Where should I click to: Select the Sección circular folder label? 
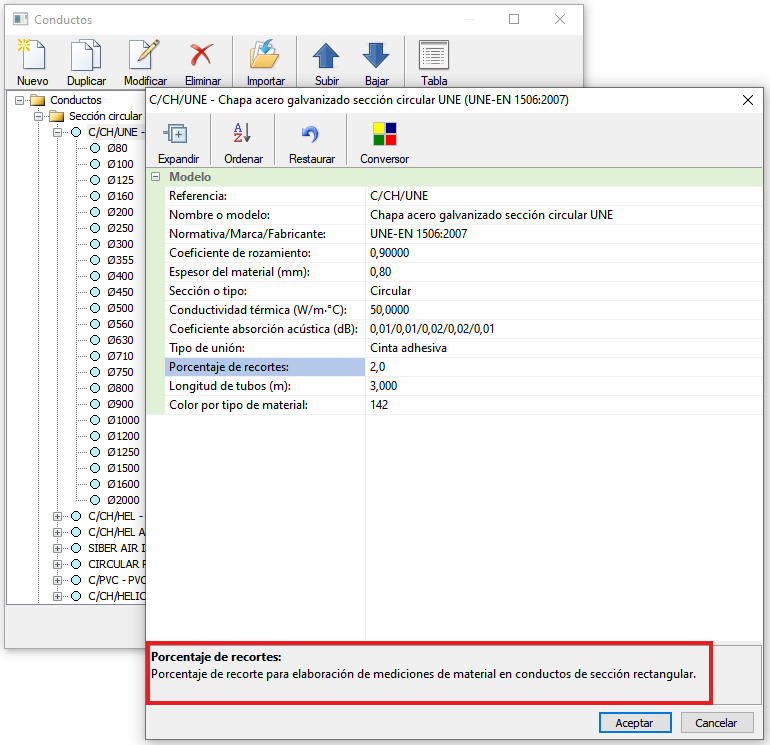(105, 116)
